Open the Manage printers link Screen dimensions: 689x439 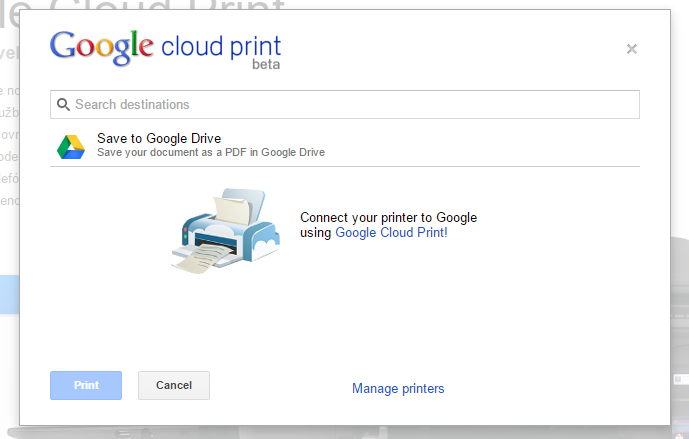pos(398,388)
